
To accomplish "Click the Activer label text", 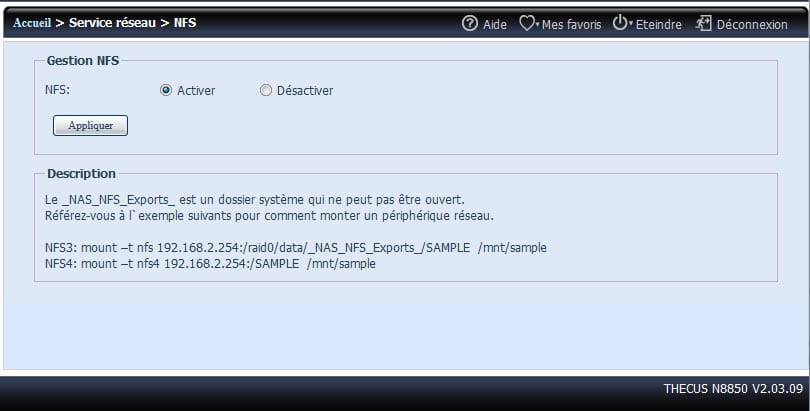I will (x=196, y=90).
